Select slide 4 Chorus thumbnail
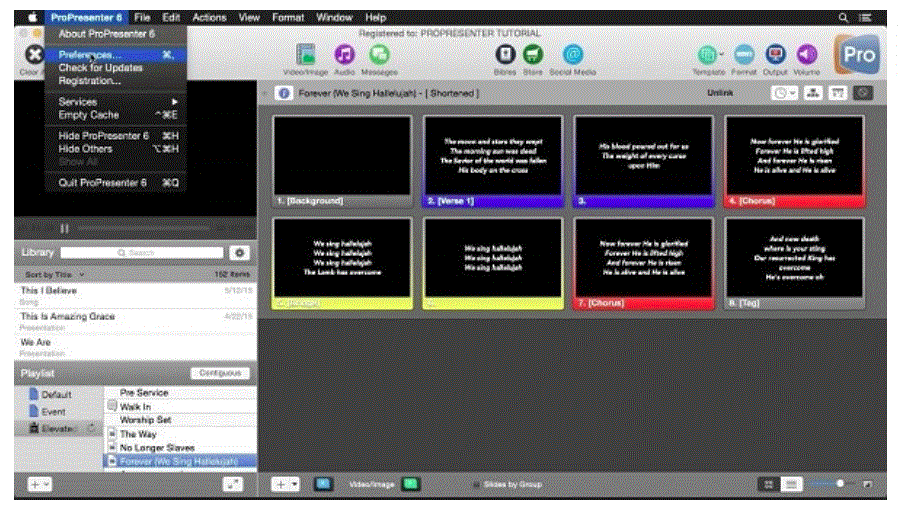Image resolution: width=901 pixels, height=514 pixels. tap(795, 161)
